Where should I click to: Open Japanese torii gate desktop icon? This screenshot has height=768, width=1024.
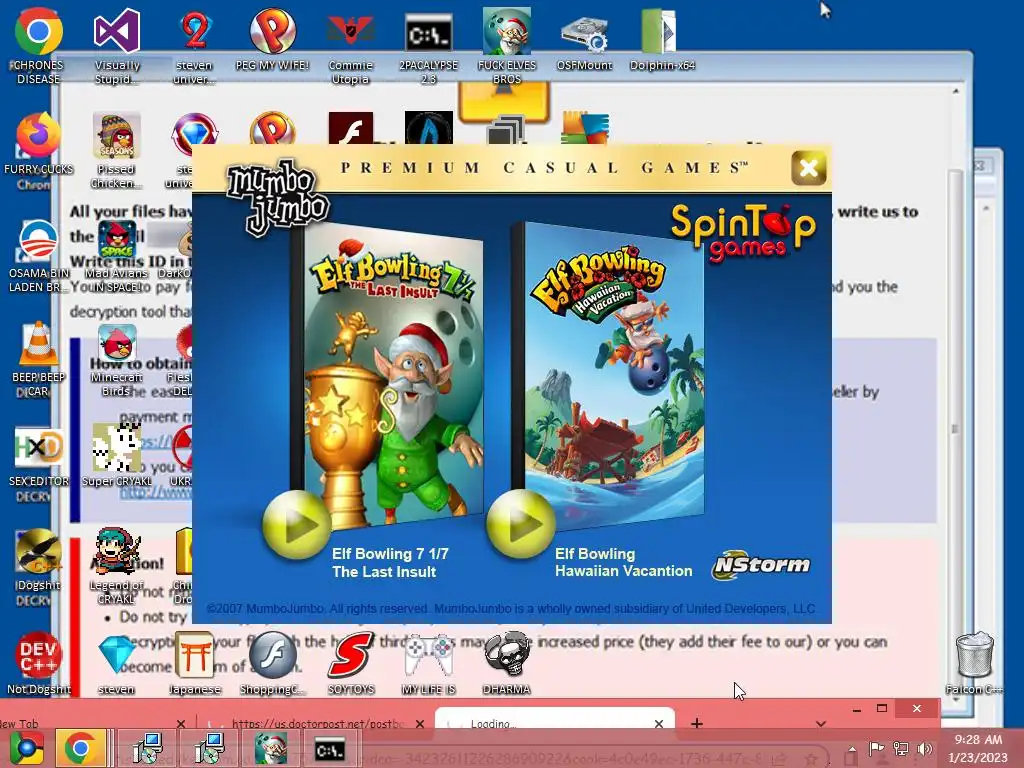tap(194, 663)
